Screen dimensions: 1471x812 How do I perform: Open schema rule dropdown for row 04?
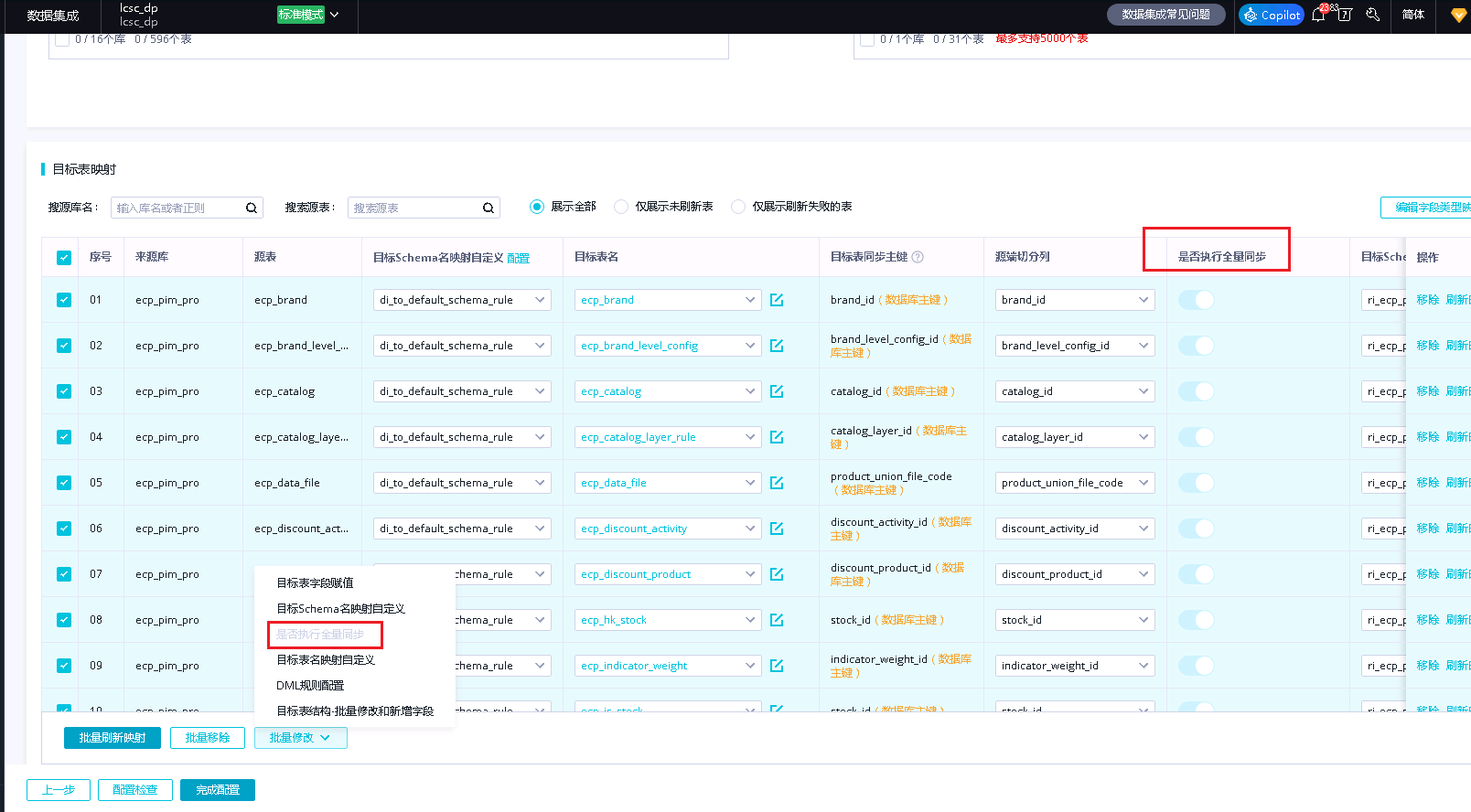462,437
